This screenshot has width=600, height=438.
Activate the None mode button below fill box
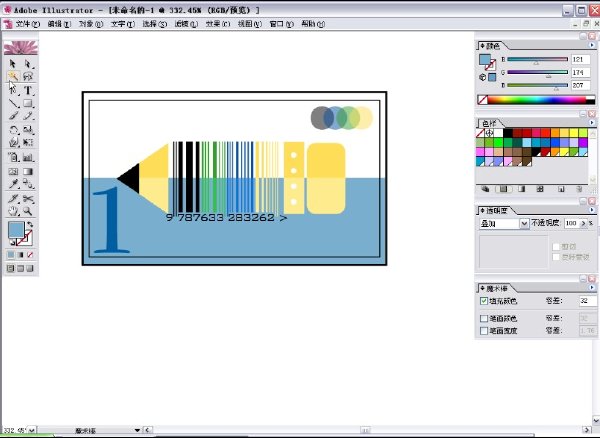point(30,255)
